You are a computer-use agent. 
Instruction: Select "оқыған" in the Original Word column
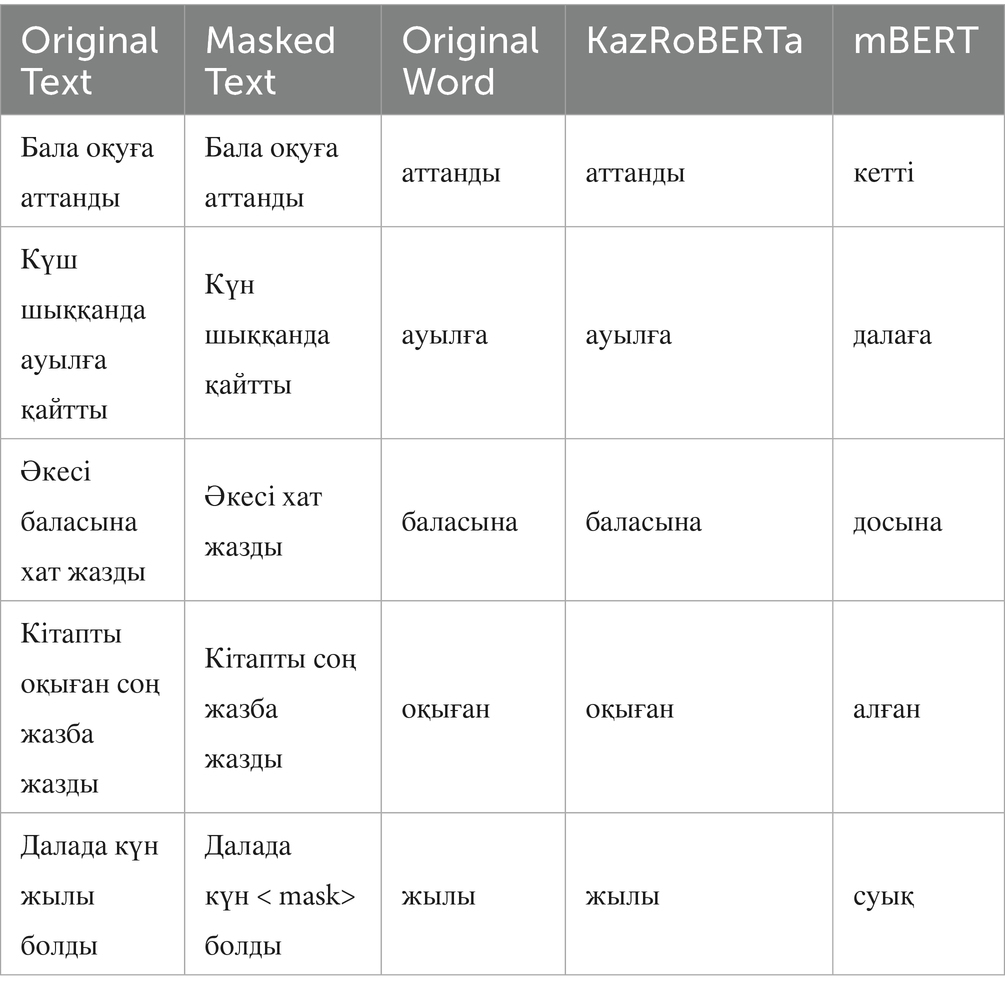(446, 709)
